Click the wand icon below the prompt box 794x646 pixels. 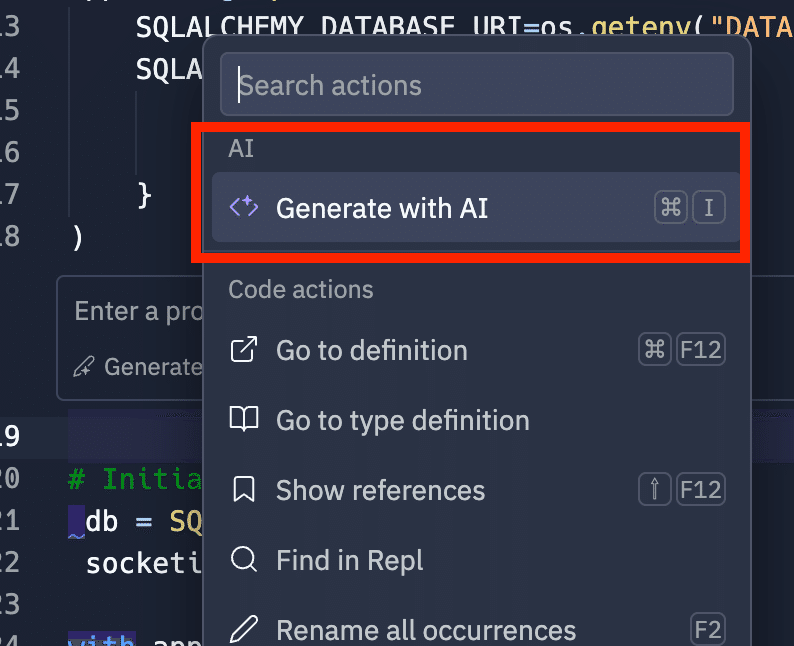tap(85, 367)
